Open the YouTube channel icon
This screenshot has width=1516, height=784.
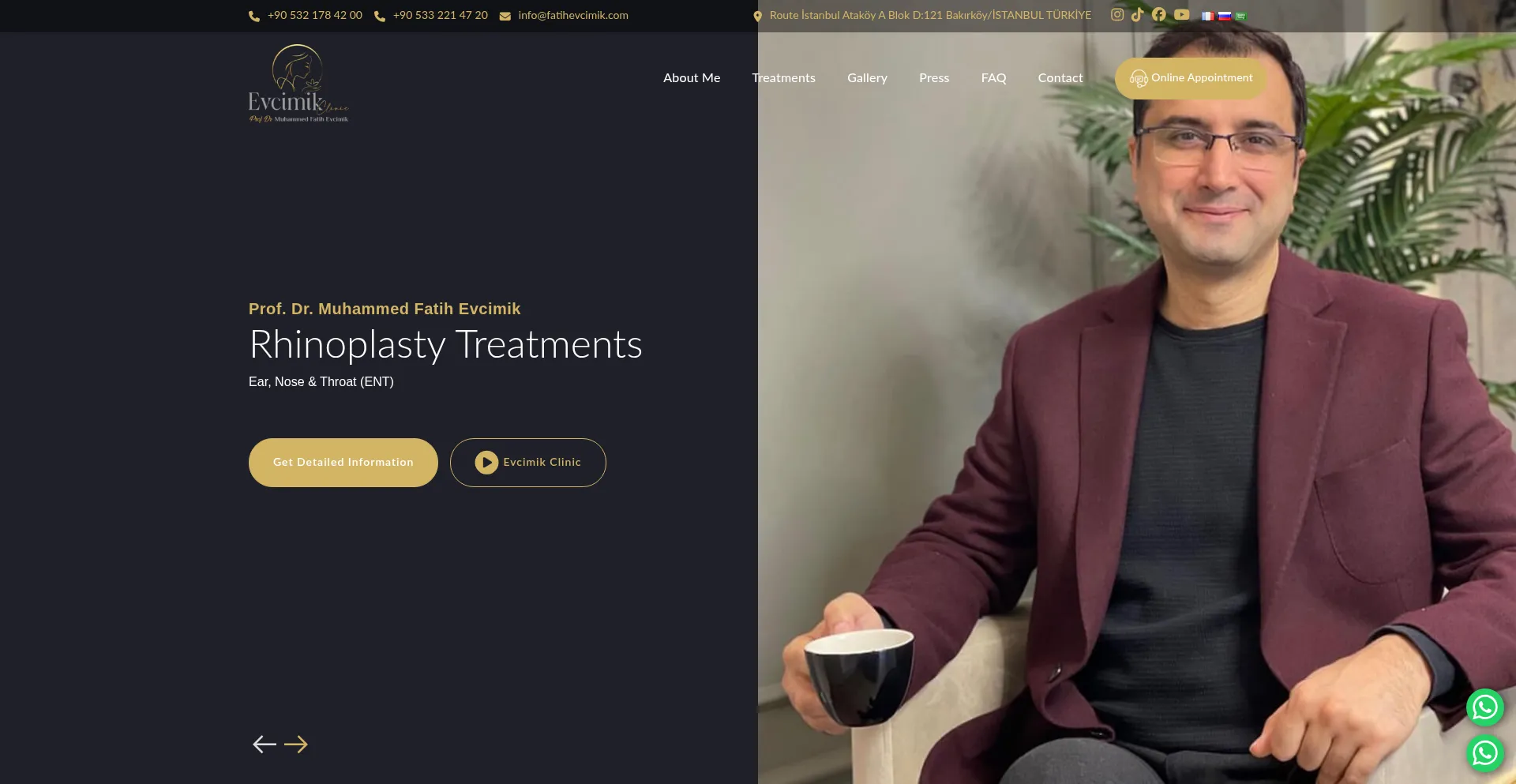(1182, 15)
